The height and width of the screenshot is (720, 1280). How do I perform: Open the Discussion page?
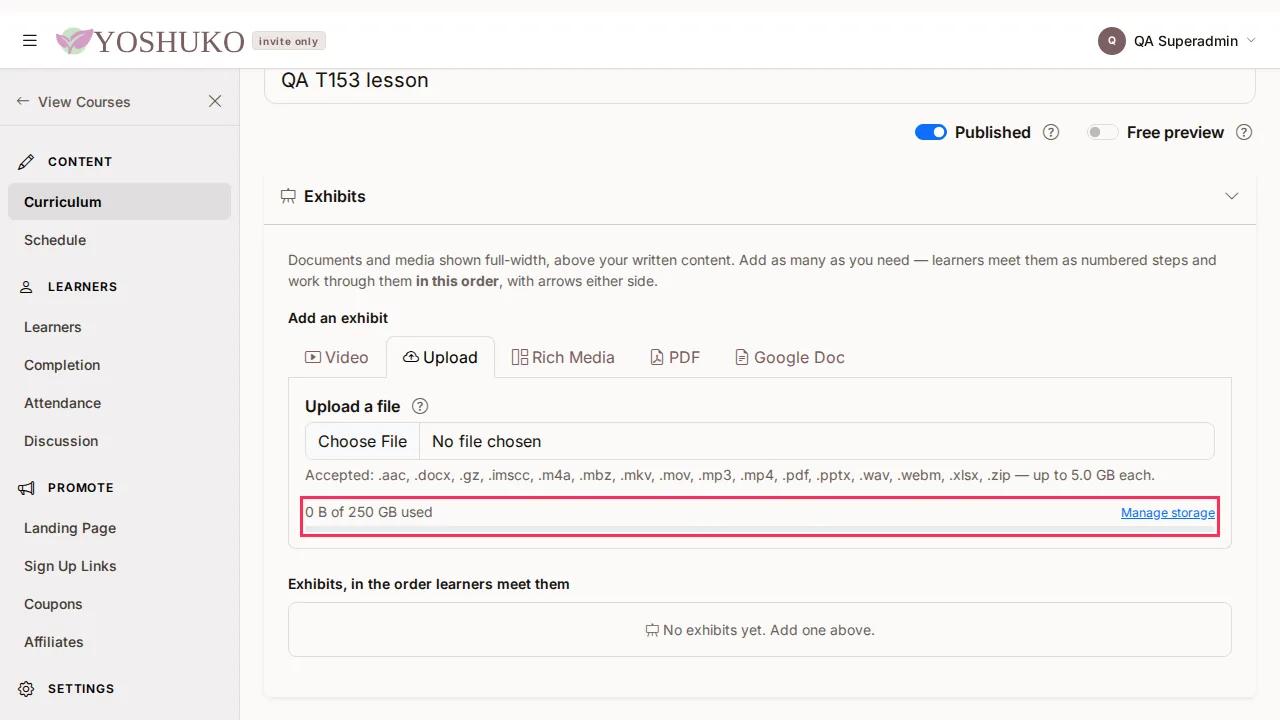pyautogui.click(x=119, y=441)
